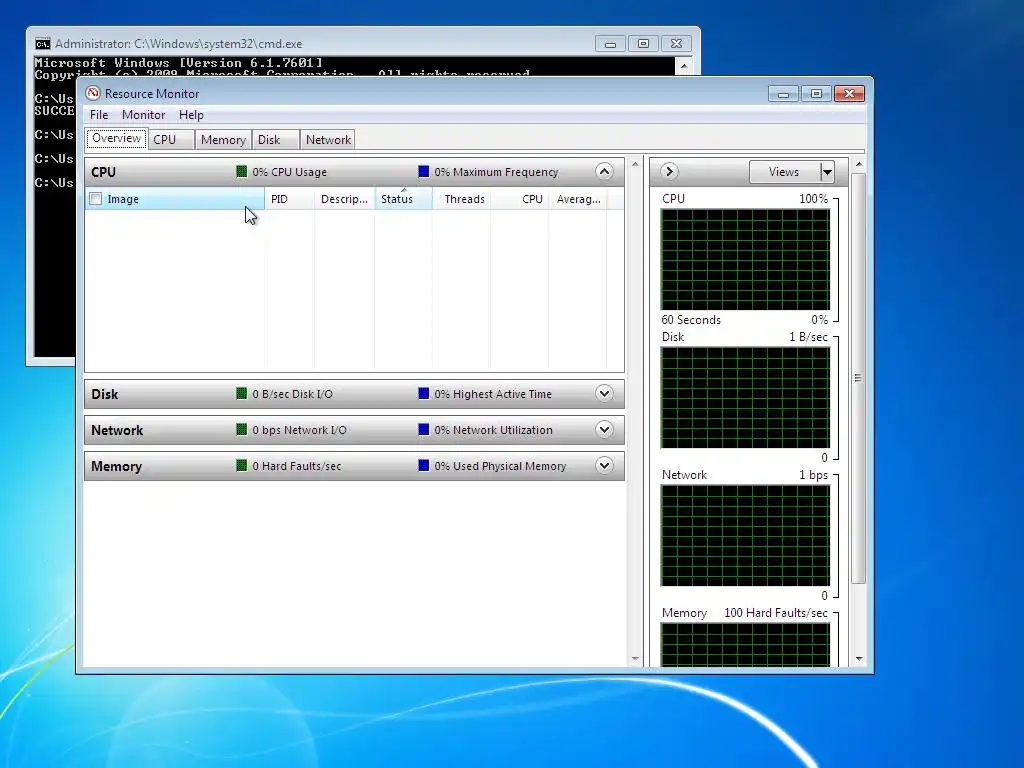
Task: Click the Memory section header bar
Action: pyautogui.click(x=355, y=466)
